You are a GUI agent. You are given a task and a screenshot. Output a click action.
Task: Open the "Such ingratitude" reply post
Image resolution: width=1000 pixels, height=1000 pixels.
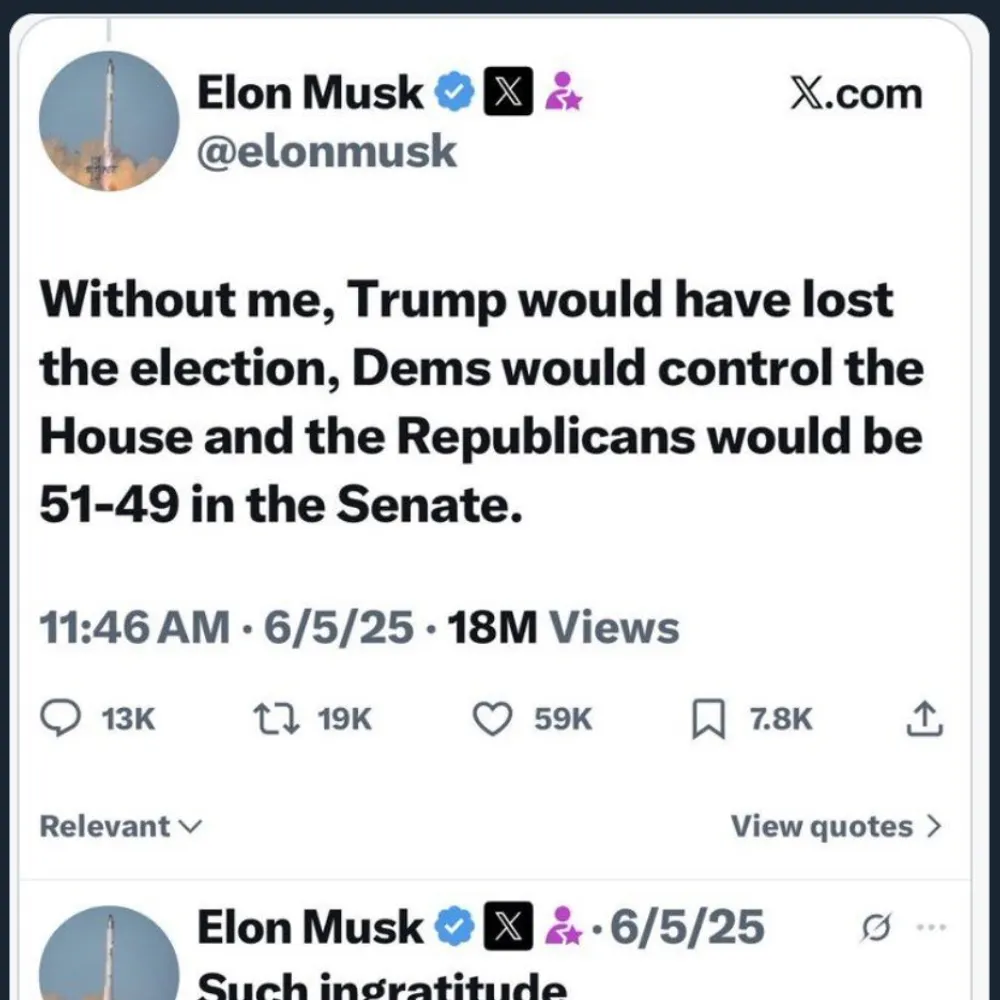[x=382, y=985]
